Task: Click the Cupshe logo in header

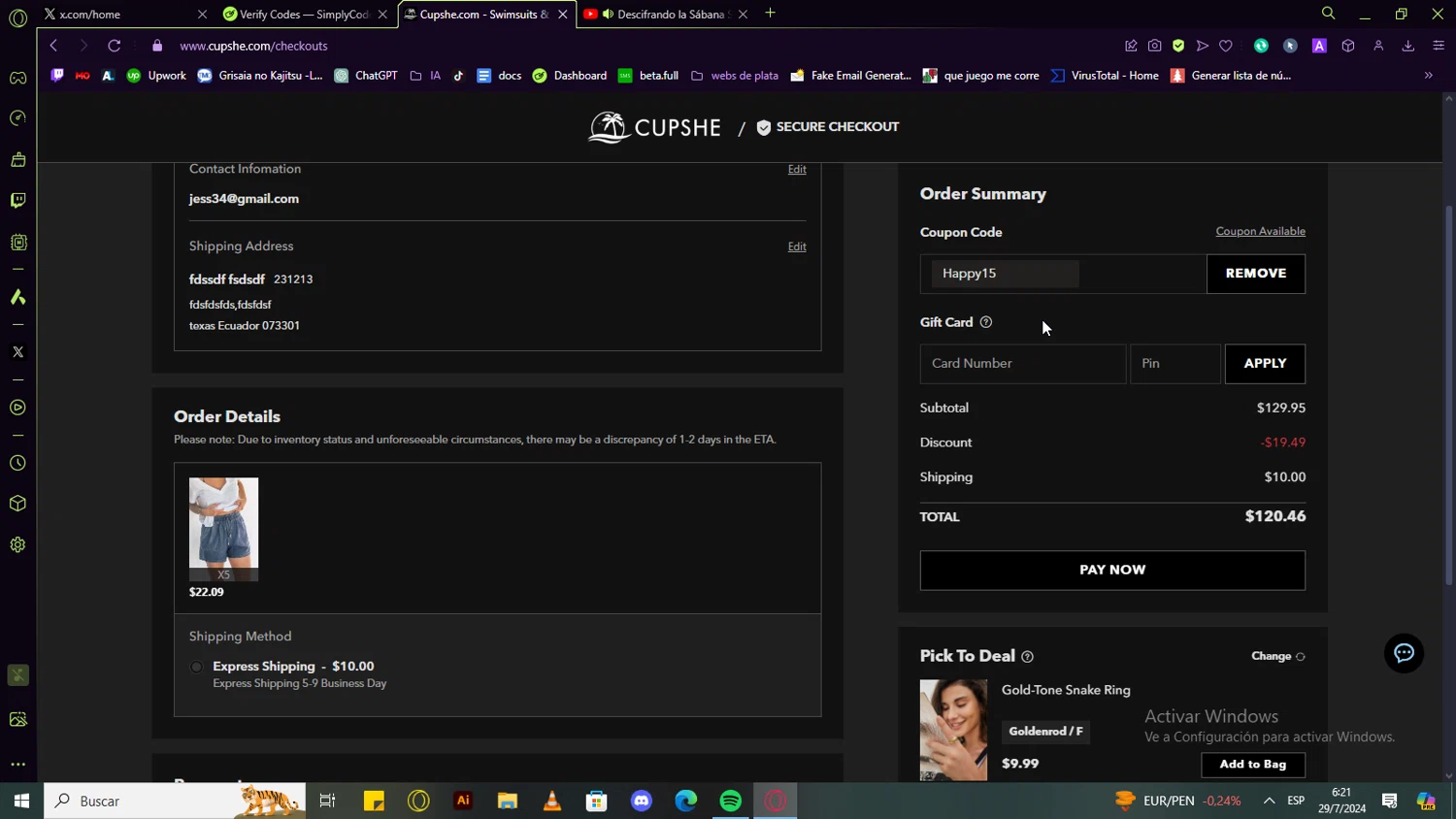Action: click(654, 127)
